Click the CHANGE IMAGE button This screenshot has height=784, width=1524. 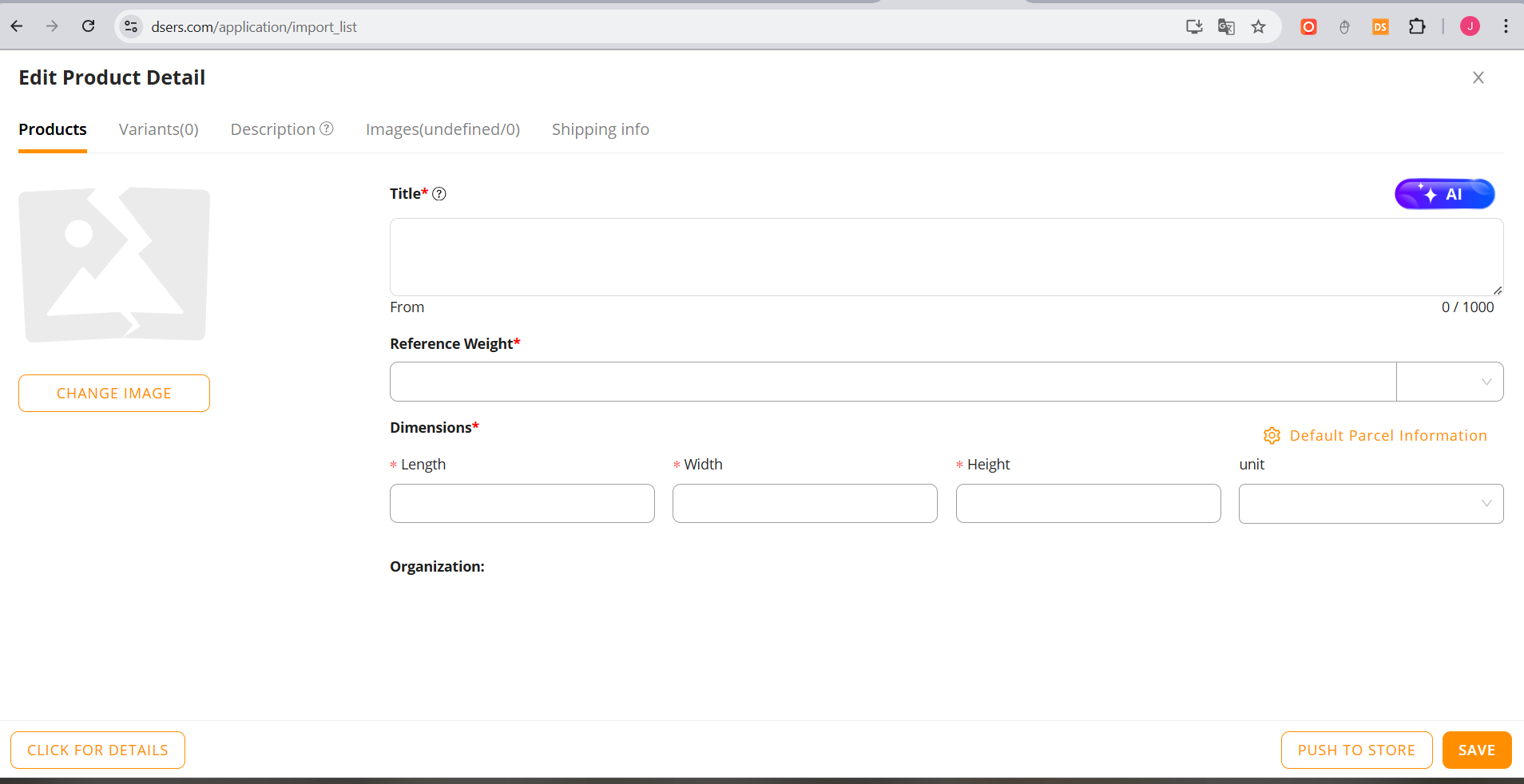(x=114, y=394)
